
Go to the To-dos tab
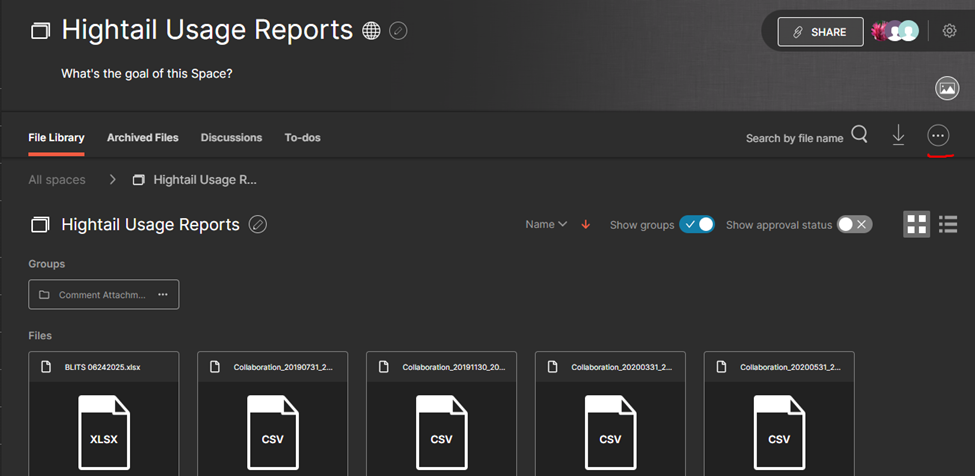coord(303,138)
